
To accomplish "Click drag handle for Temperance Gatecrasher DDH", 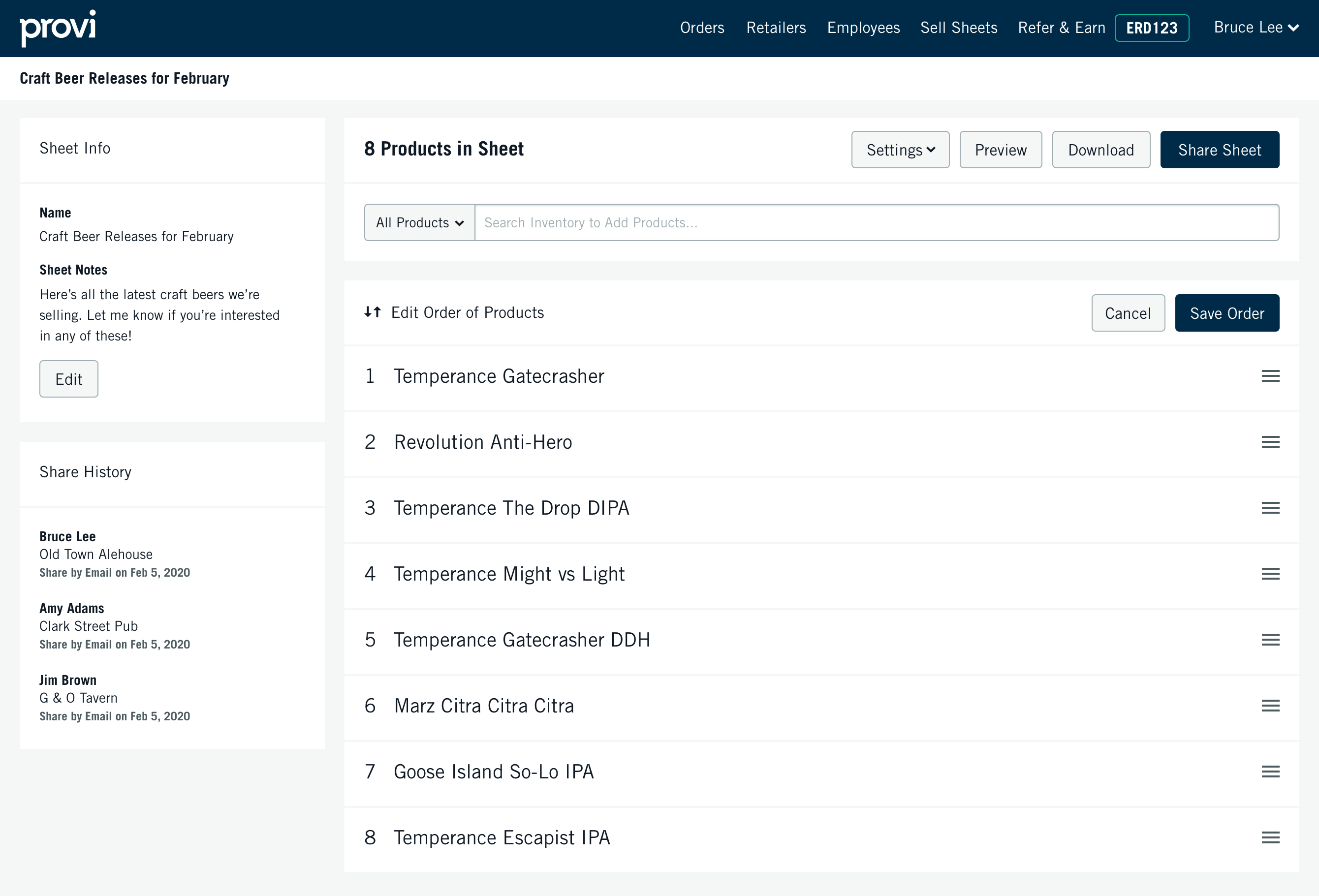I will tap(1270, 640).
